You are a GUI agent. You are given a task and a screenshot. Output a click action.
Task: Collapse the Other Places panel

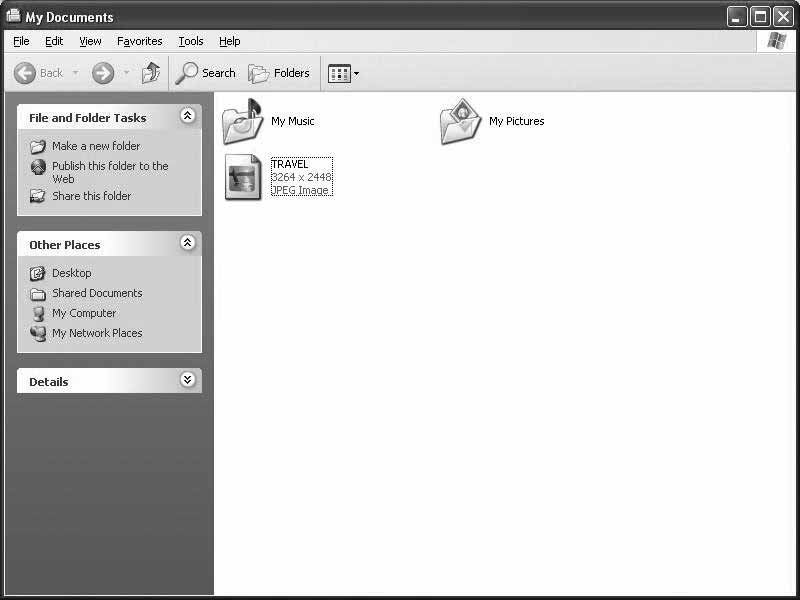coord(187,243)
